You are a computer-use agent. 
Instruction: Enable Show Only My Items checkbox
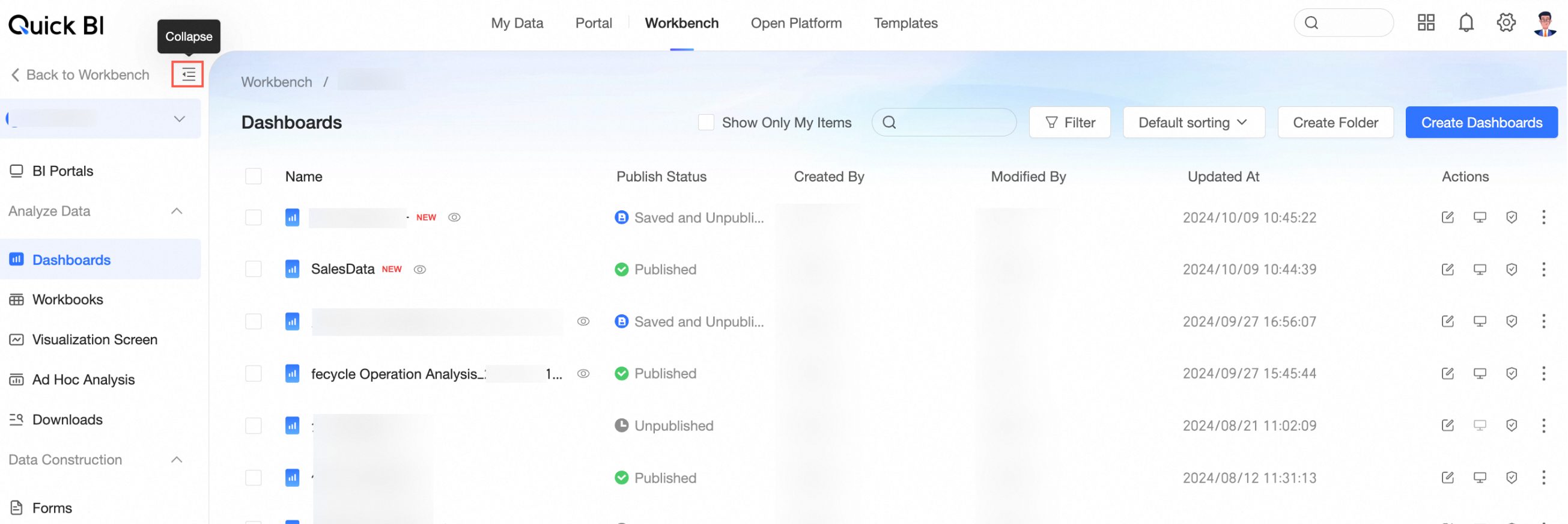[706, 123]
